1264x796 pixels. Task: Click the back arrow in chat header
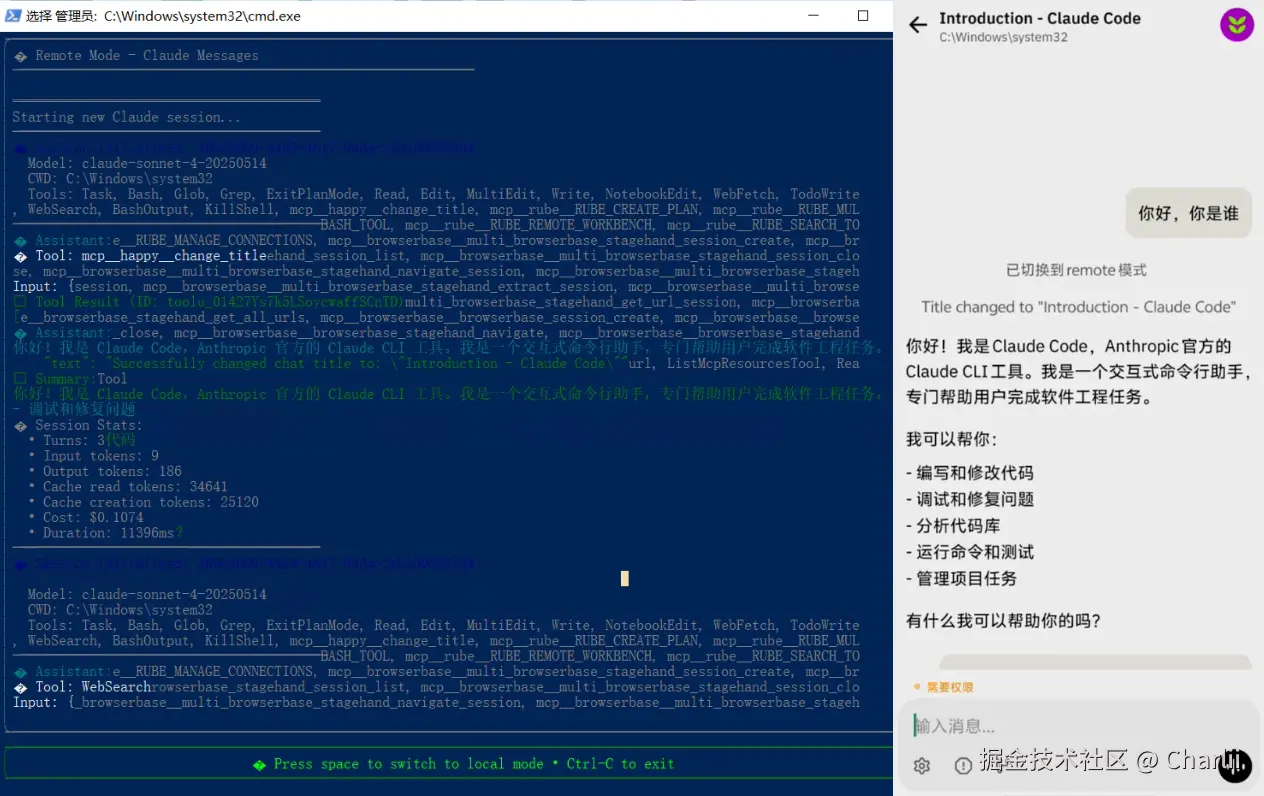pos(917,26)
